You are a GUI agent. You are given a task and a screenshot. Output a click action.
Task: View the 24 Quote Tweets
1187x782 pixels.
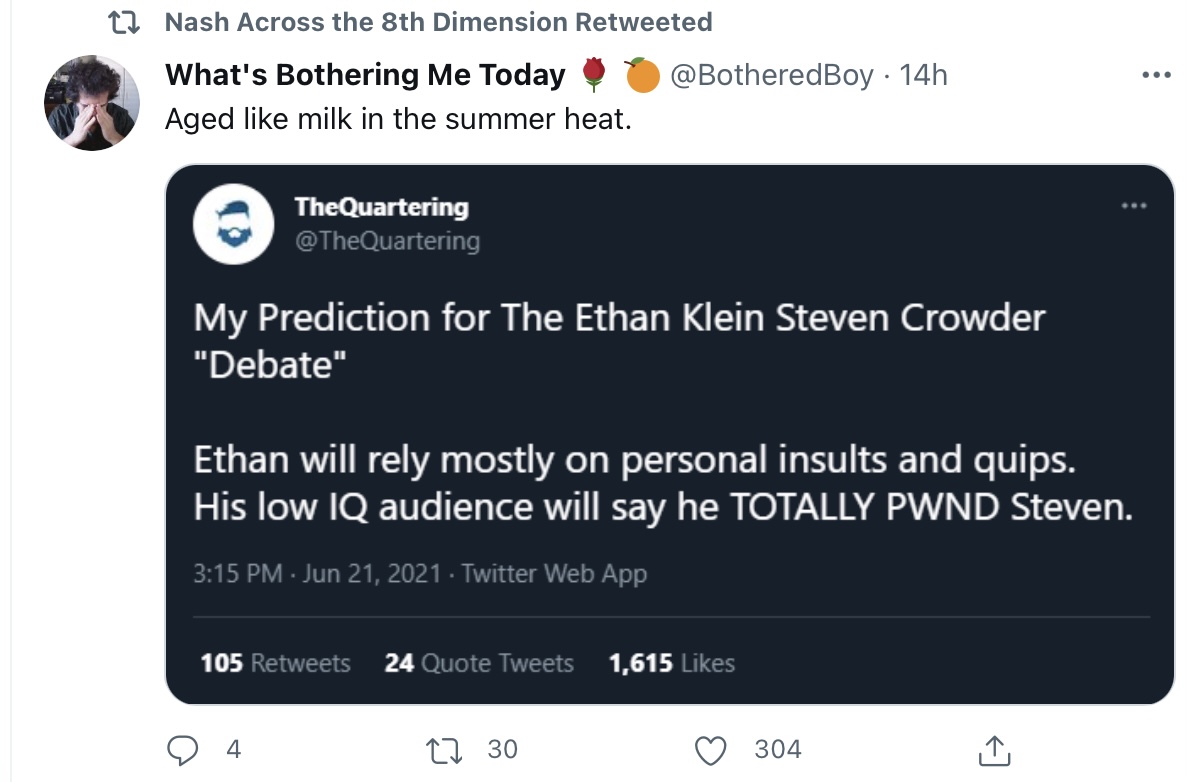click(478, 663)
